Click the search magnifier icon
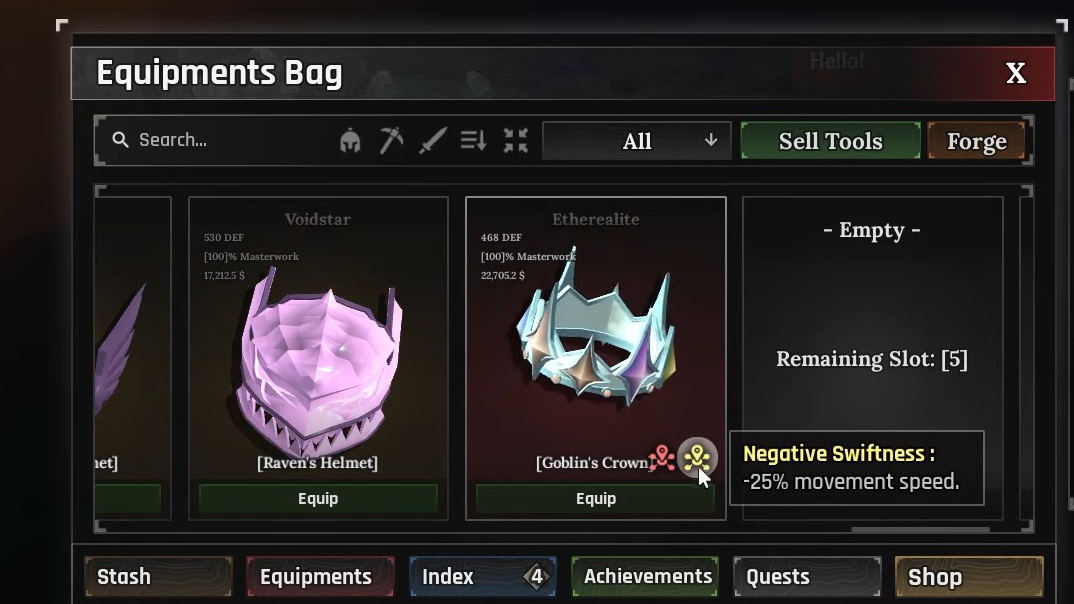 [121, 140]
